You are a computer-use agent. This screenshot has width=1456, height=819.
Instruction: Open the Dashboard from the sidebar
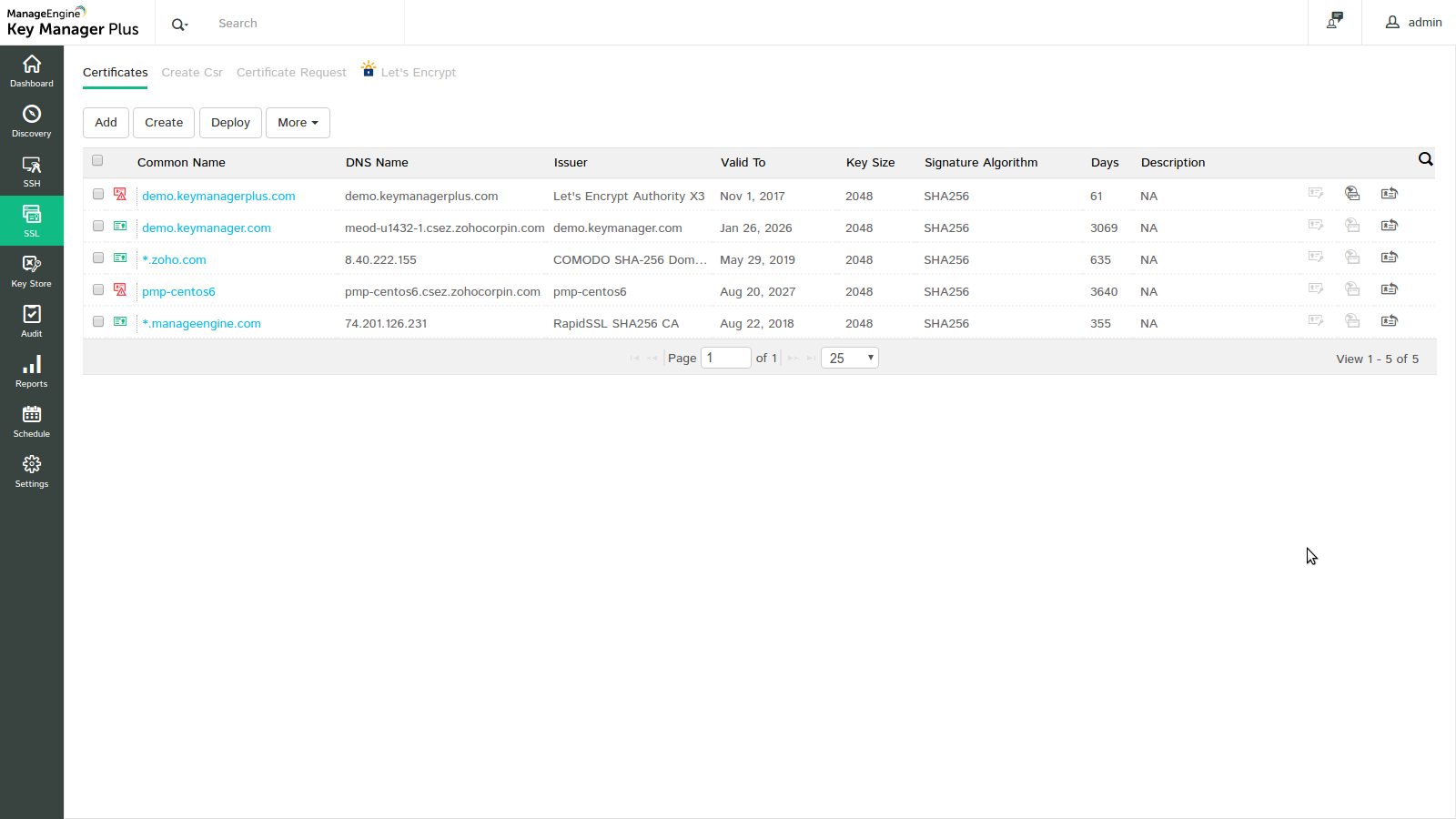tap(32, 71)
